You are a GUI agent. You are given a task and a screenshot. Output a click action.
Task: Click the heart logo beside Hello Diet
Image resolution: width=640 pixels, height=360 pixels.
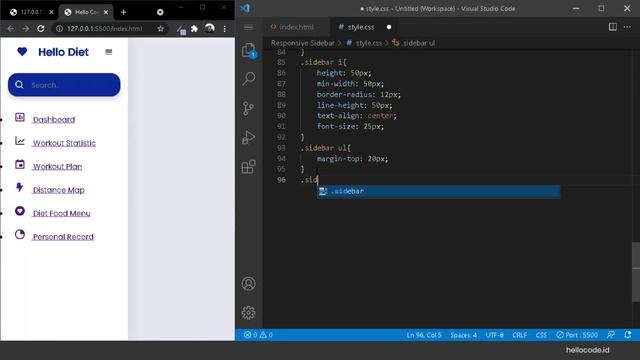[22, 51]
